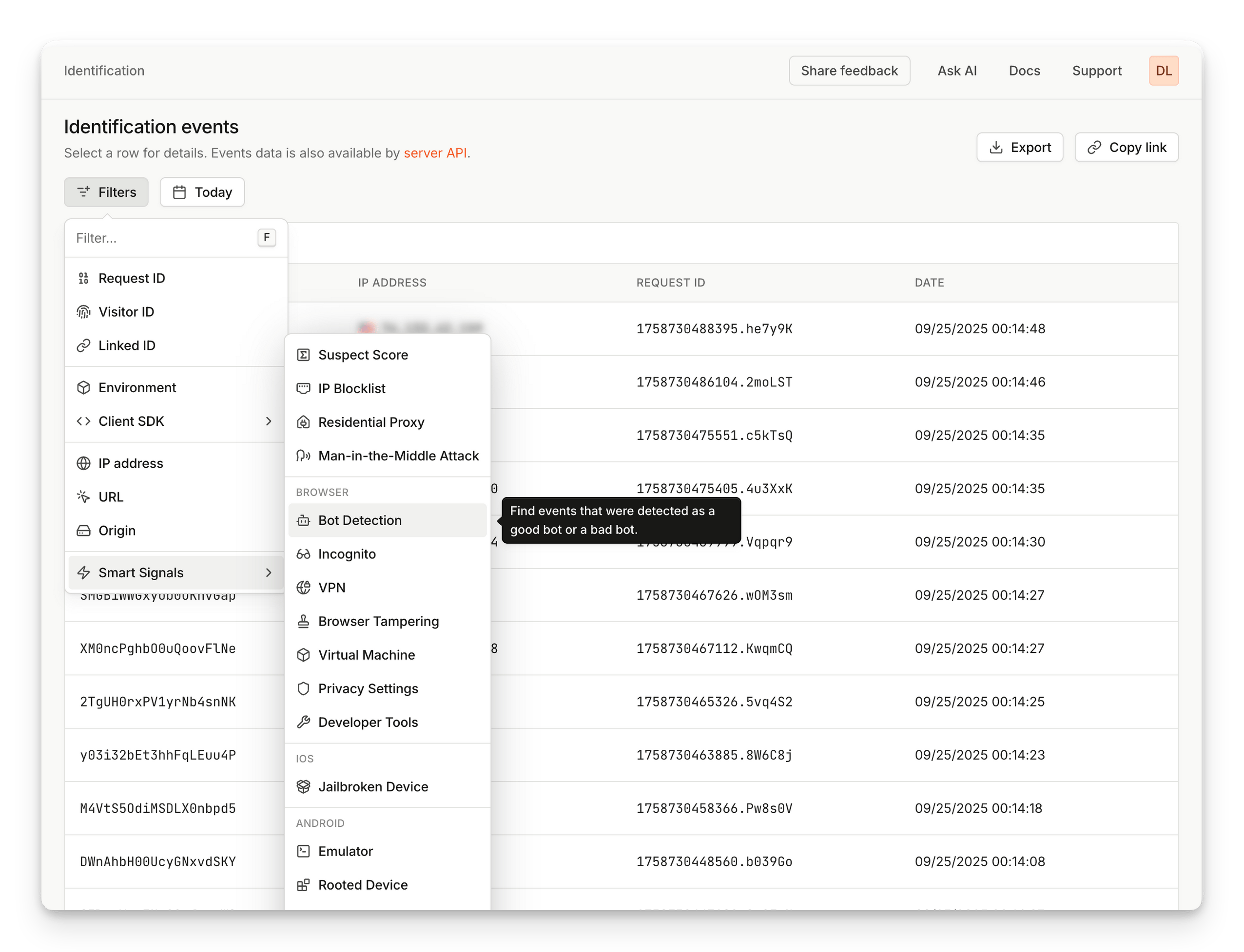Select the Request ID filter option
The height and width of the screenshot is (952, 1244).
pos(176,278)
